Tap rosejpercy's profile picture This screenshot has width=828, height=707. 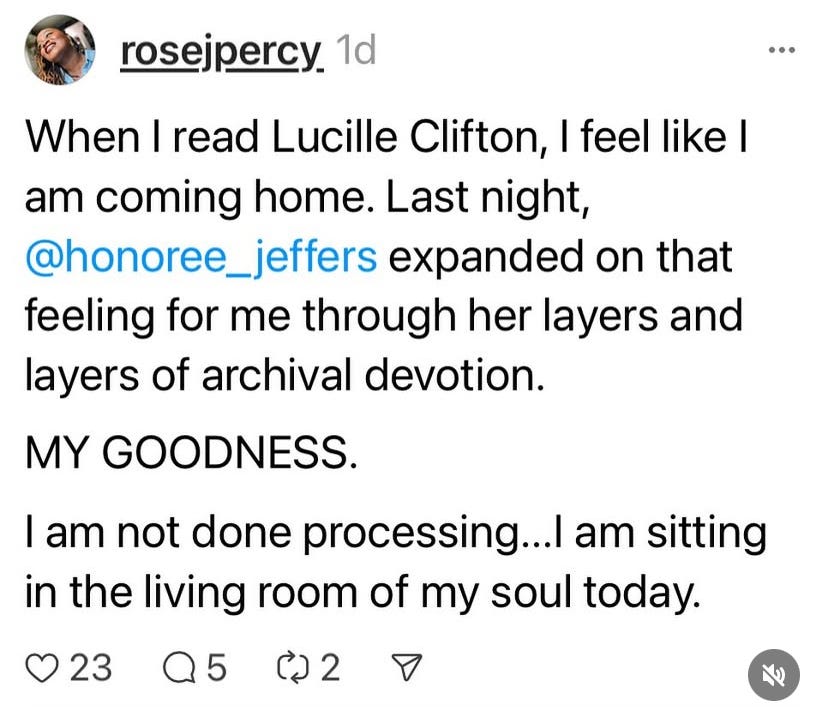coord(59,47)
